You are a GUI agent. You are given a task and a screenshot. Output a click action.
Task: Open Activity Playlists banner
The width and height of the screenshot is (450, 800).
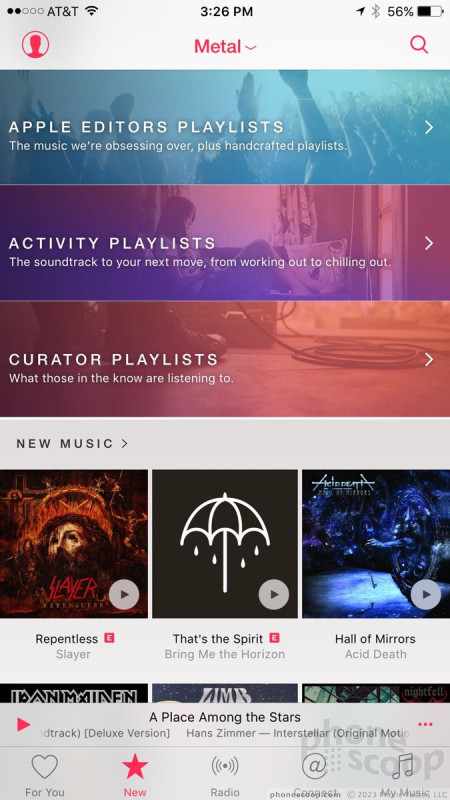[x=225, y=242]
